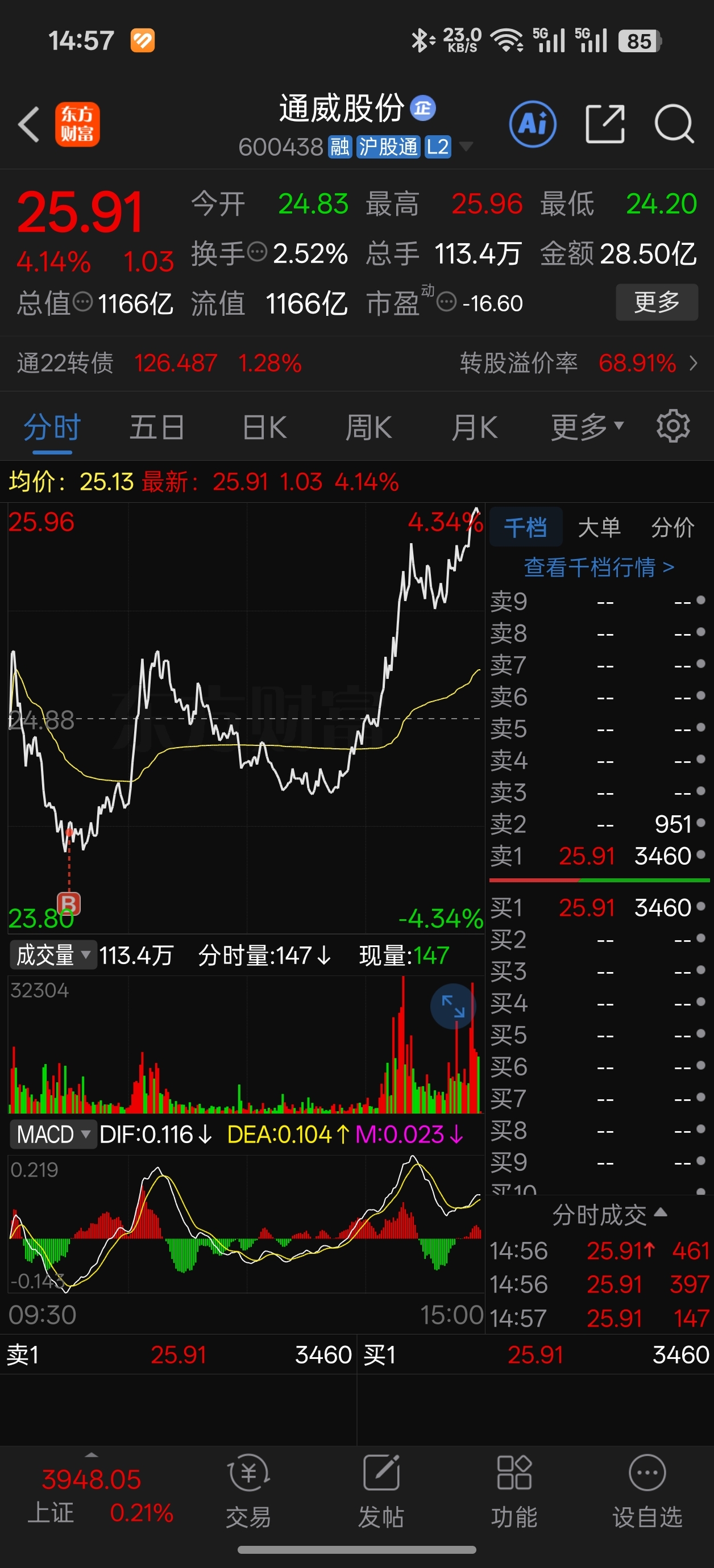Select the 分价 tab

point(673,527)
